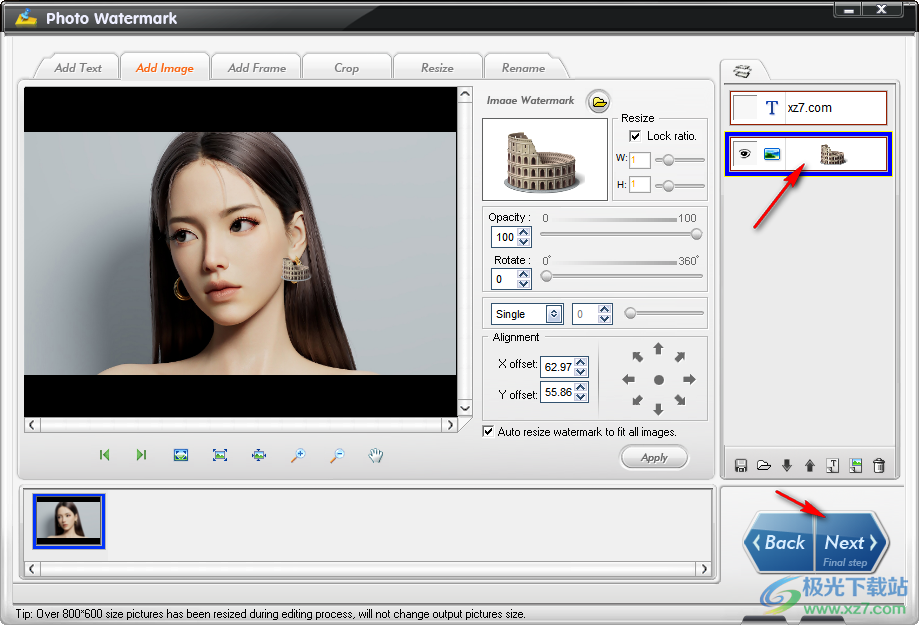Select the portrait thumbnail in the filmstrip
The image size is (919, 625).
click(69, 521)
